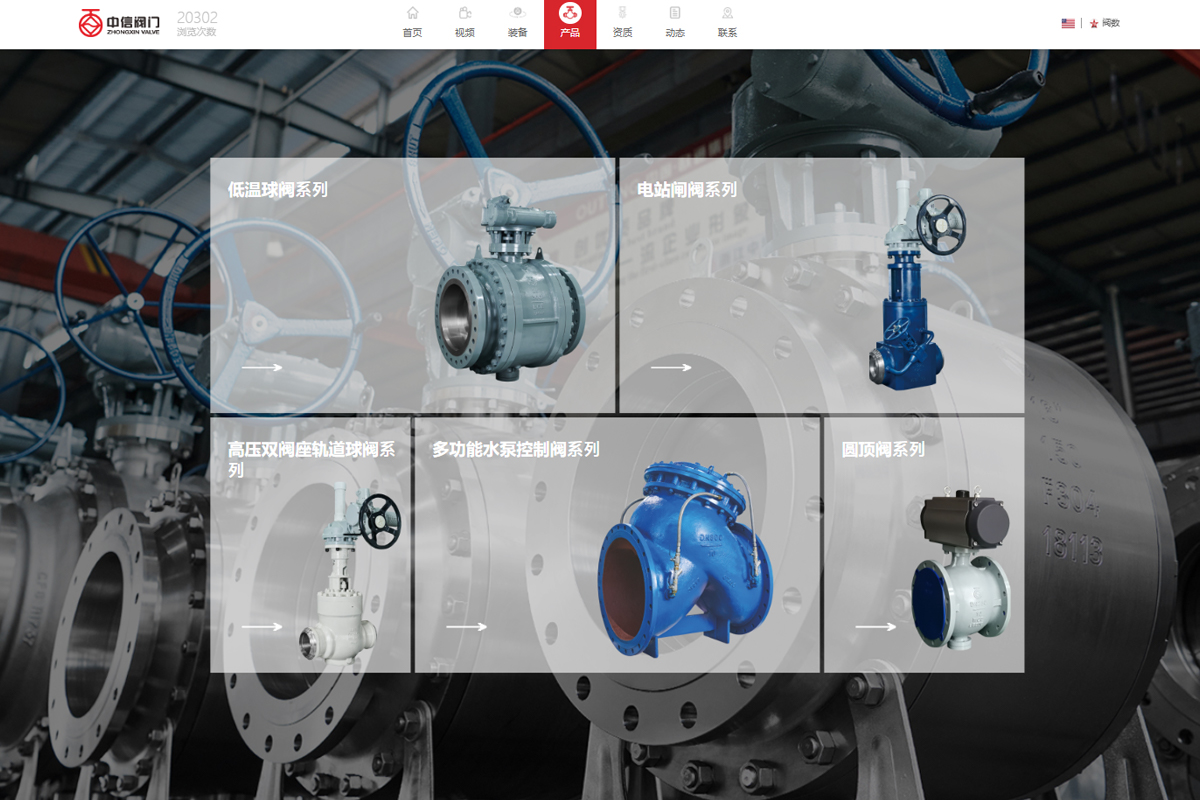Image resolution: width=1200 pixels, height=800 pixels.
Task: Click arrow in the 多功能水泵控制阀系列 card
Action: pyautogui.click(x=466, y=627)
